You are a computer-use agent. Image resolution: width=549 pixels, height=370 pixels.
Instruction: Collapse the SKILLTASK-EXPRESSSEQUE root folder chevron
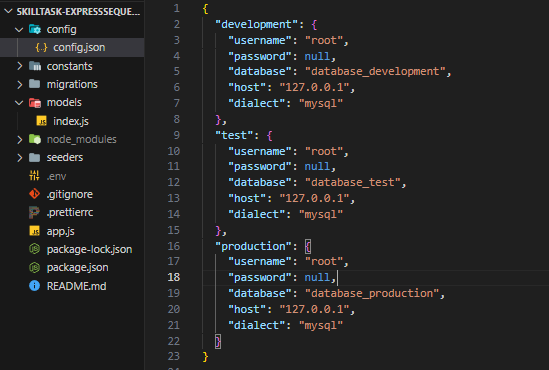[8, 12]
